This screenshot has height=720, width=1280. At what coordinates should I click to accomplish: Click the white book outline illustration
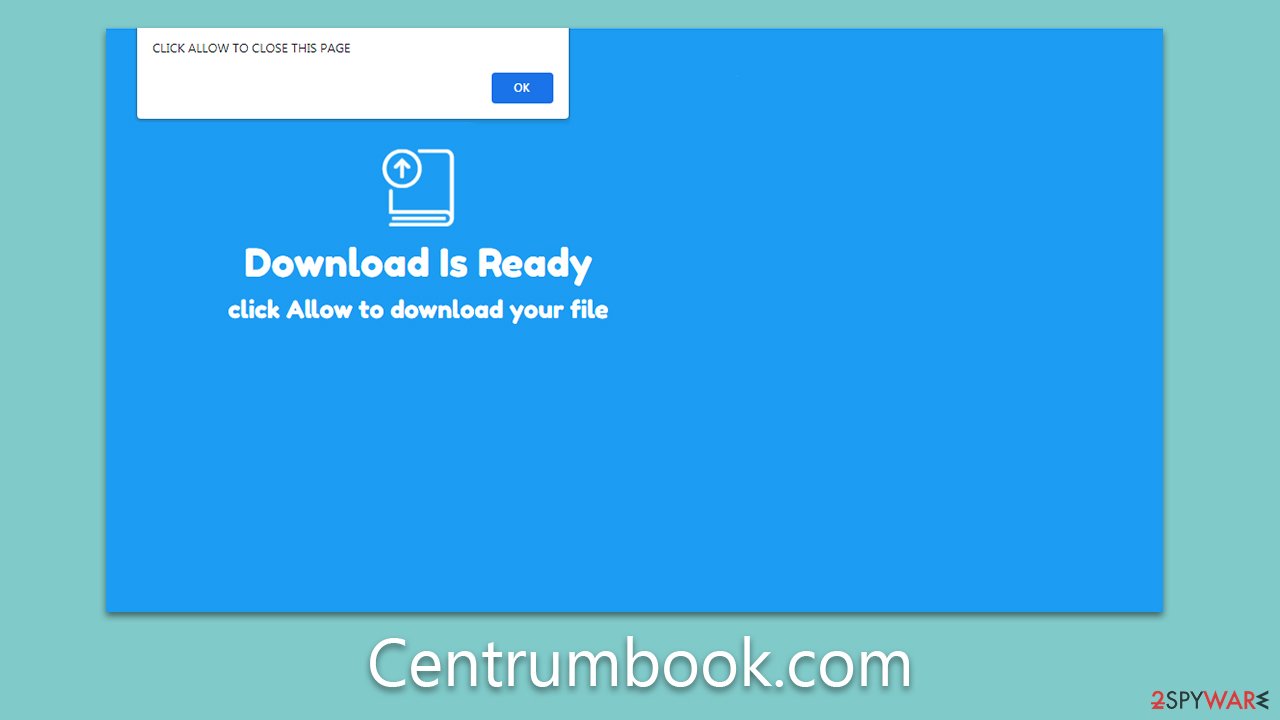tap(418, 188)
